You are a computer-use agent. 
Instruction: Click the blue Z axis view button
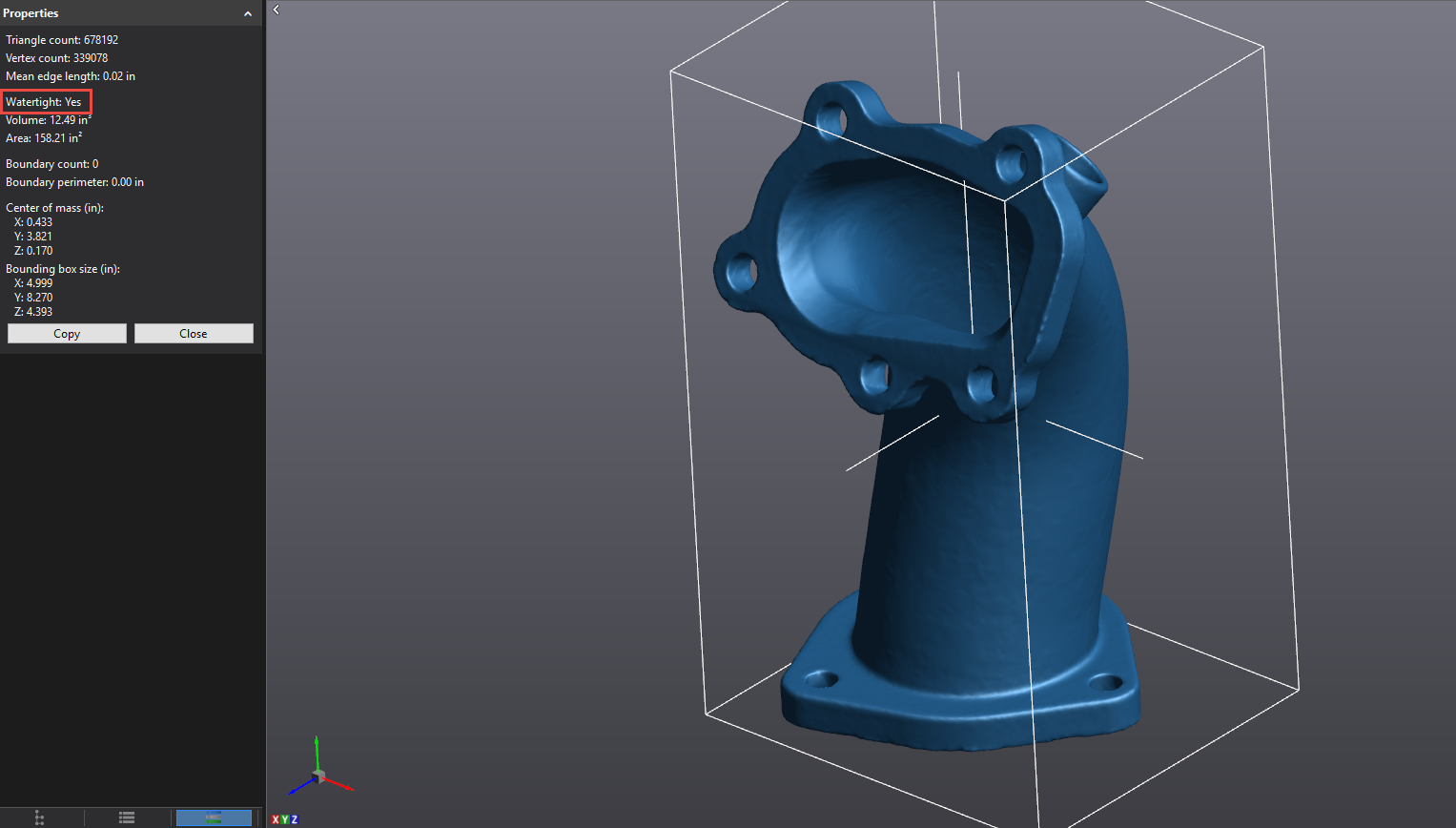pyautogui.click(x=295, y=819)
